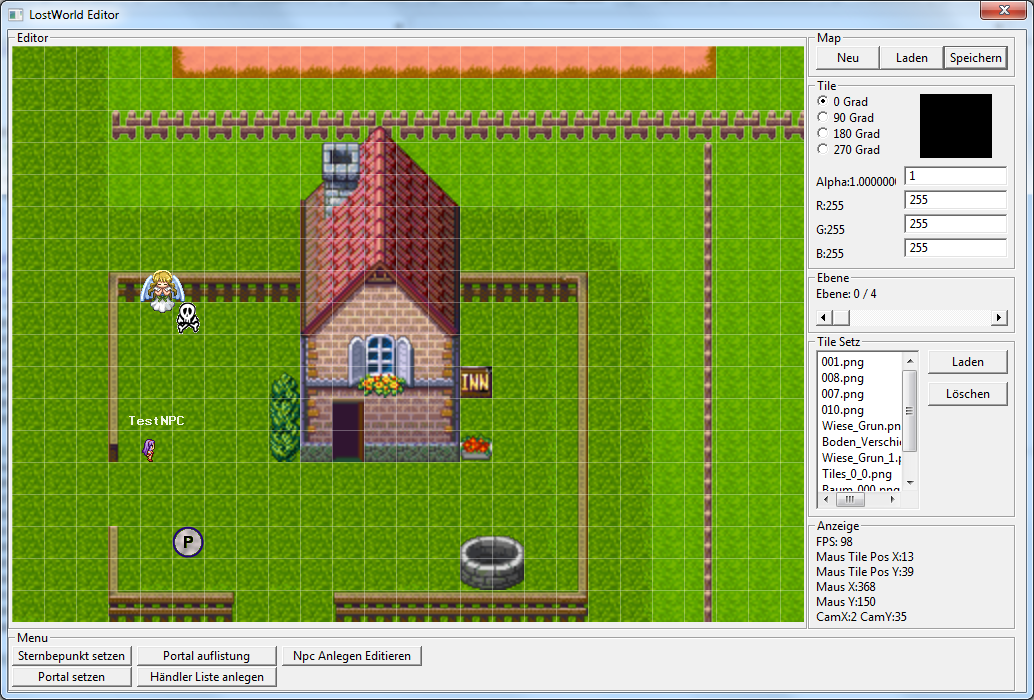Click the 'Maus Tile Pos Y:39' readout
The width and height of the screenshot is (1034, 700).
[865, 572]
